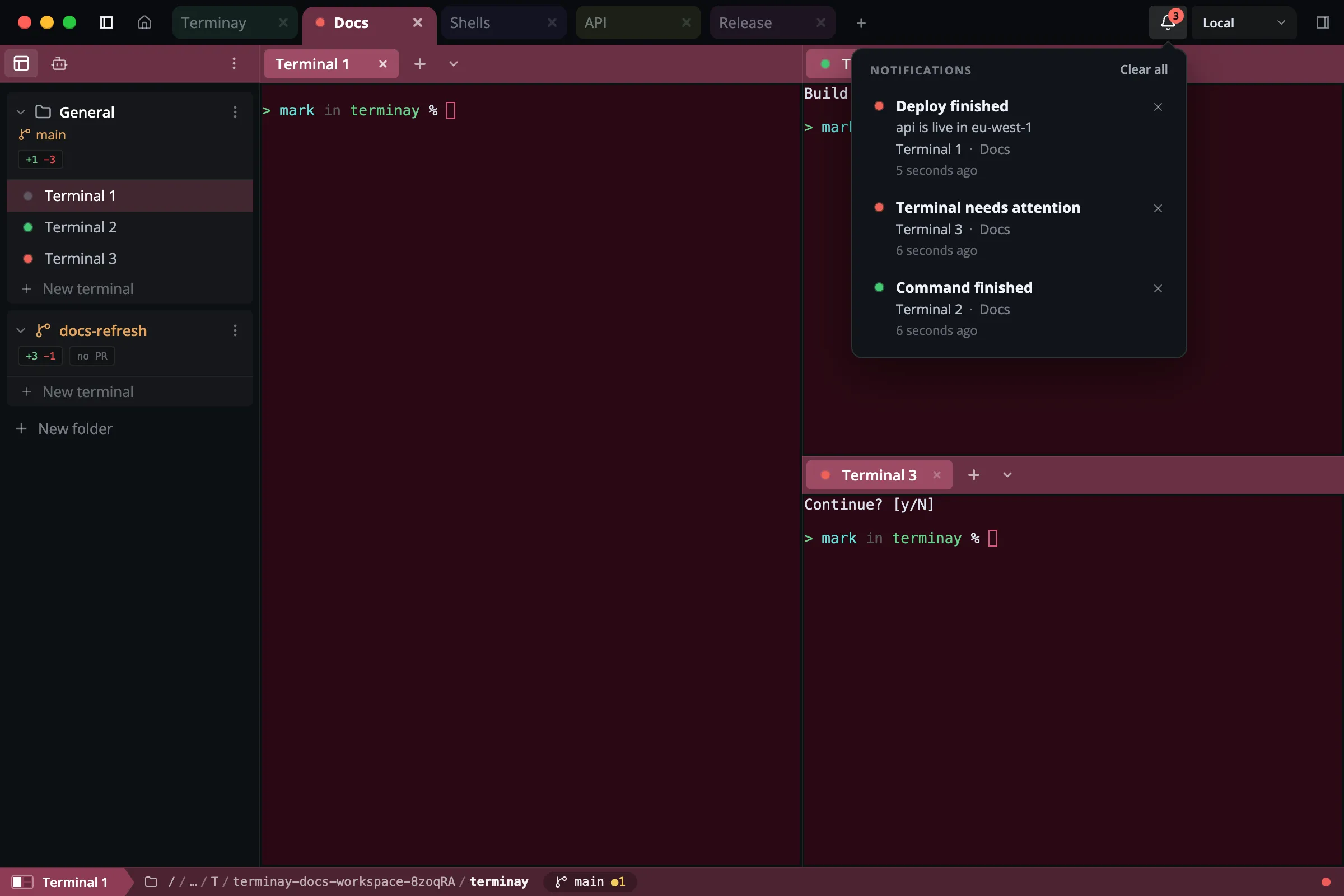Dismiss Terminal needs attention notification
Viewport: 1344px width, 896px height.
1158,208
